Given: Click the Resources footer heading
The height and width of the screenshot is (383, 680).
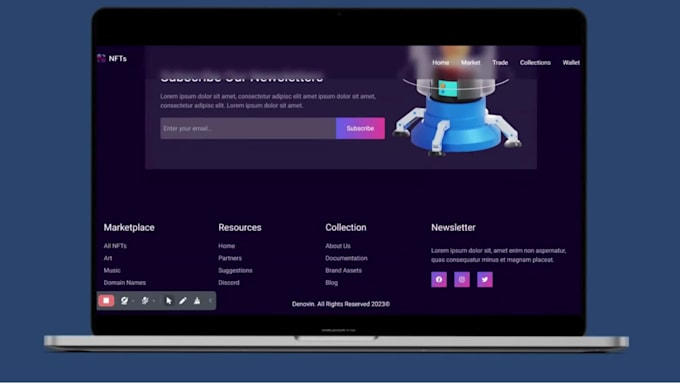Looking at the screenshot, I should coord(240,227).
